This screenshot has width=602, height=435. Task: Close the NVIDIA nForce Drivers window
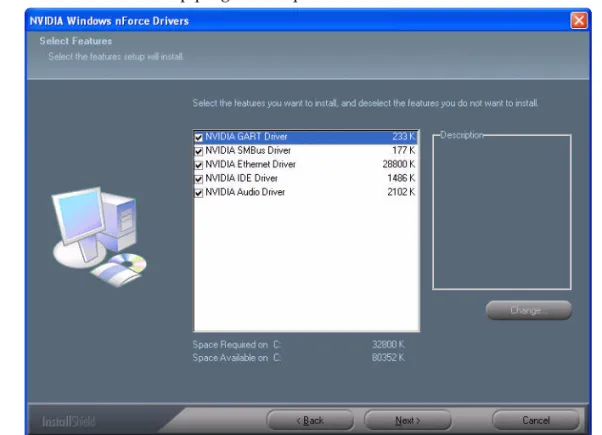coord(579,20)
